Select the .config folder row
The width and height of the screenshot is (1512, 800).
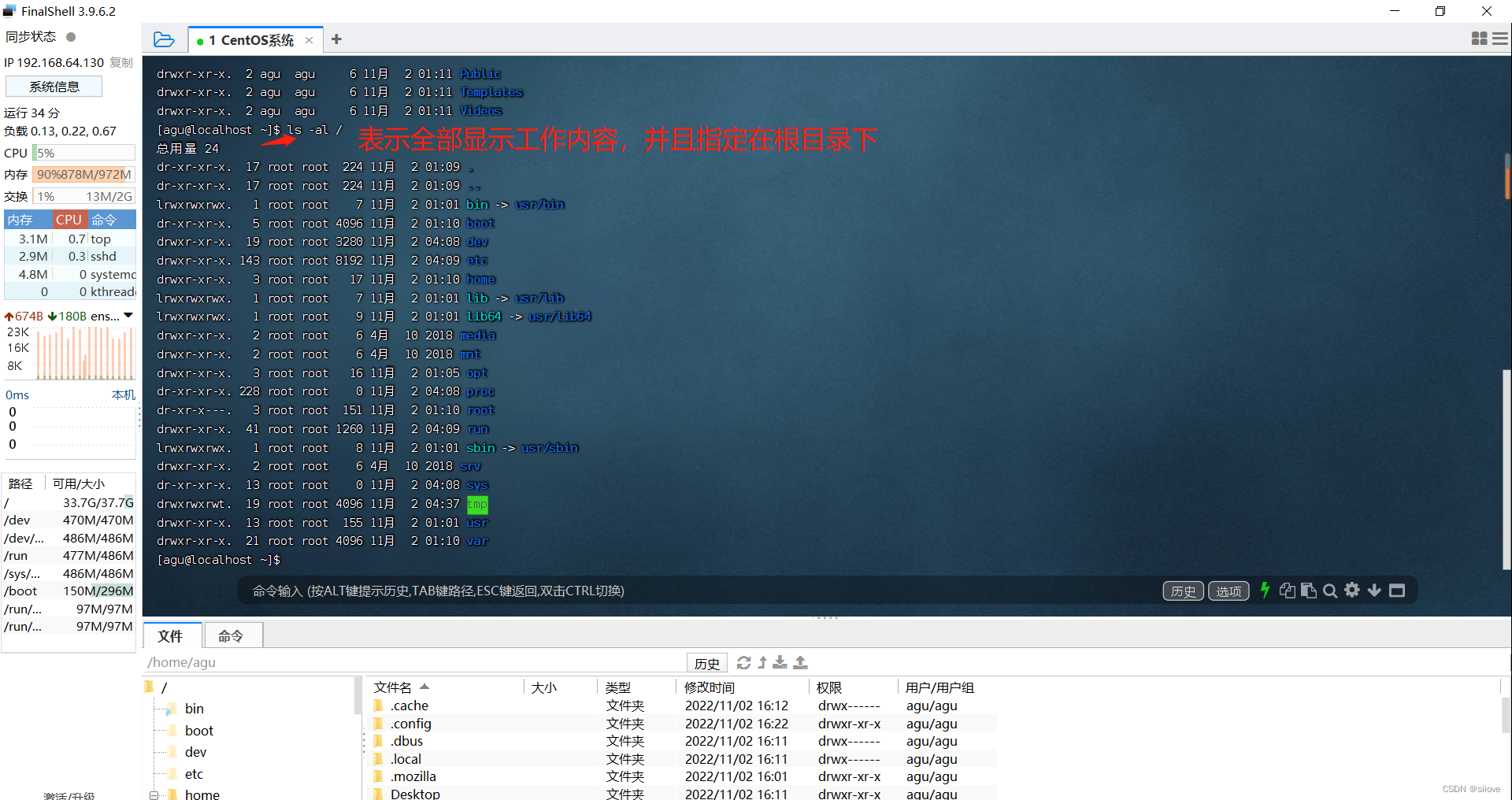pos(683,724)
